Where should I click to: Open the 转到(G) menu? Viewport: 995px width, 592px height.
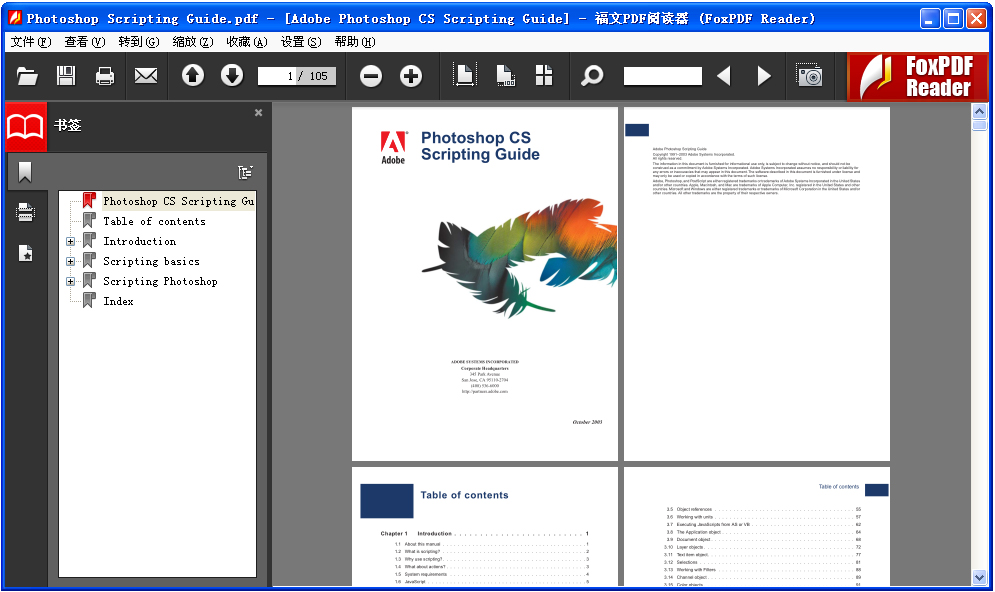(138, 42)
